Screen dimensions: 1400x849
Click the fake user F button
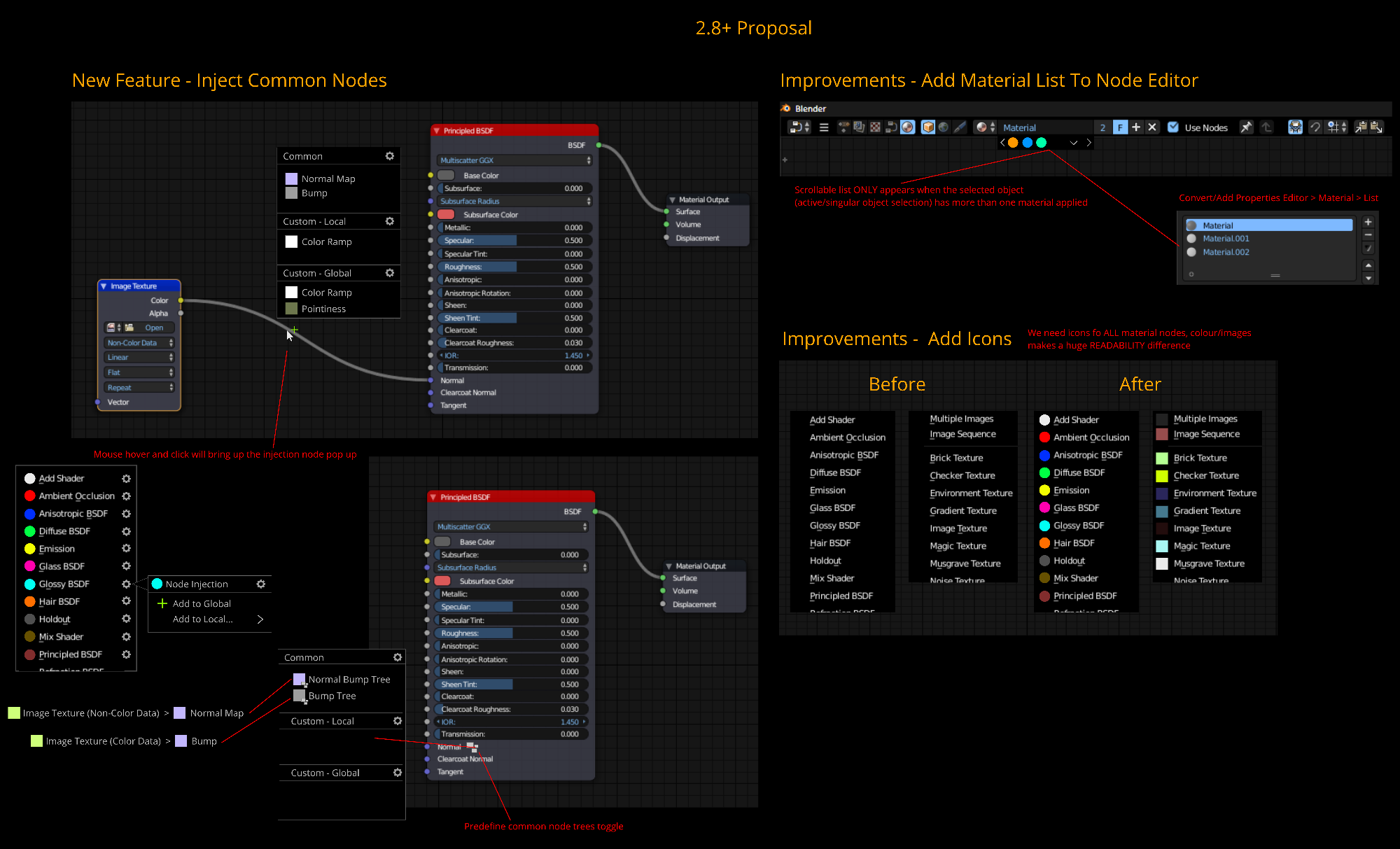pos(1120,127)
